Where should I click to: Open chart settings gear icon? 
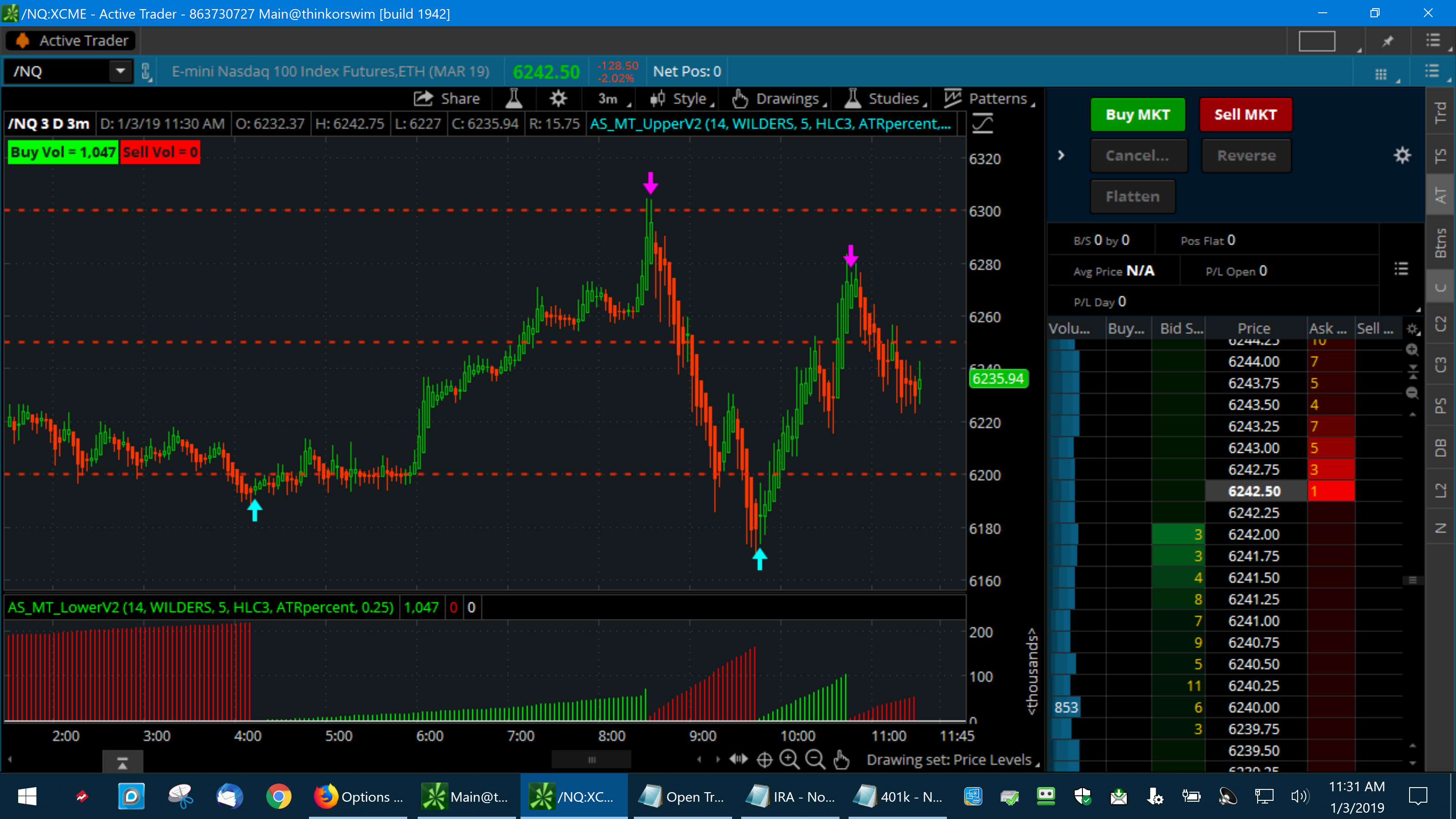(558, 98)
